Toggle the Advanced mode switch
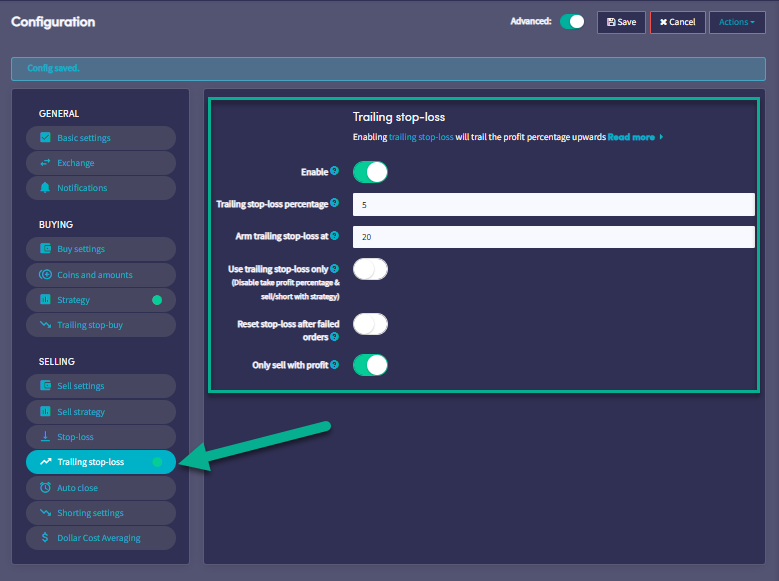This screenshot has height=581, width=779. coord(572,21)
